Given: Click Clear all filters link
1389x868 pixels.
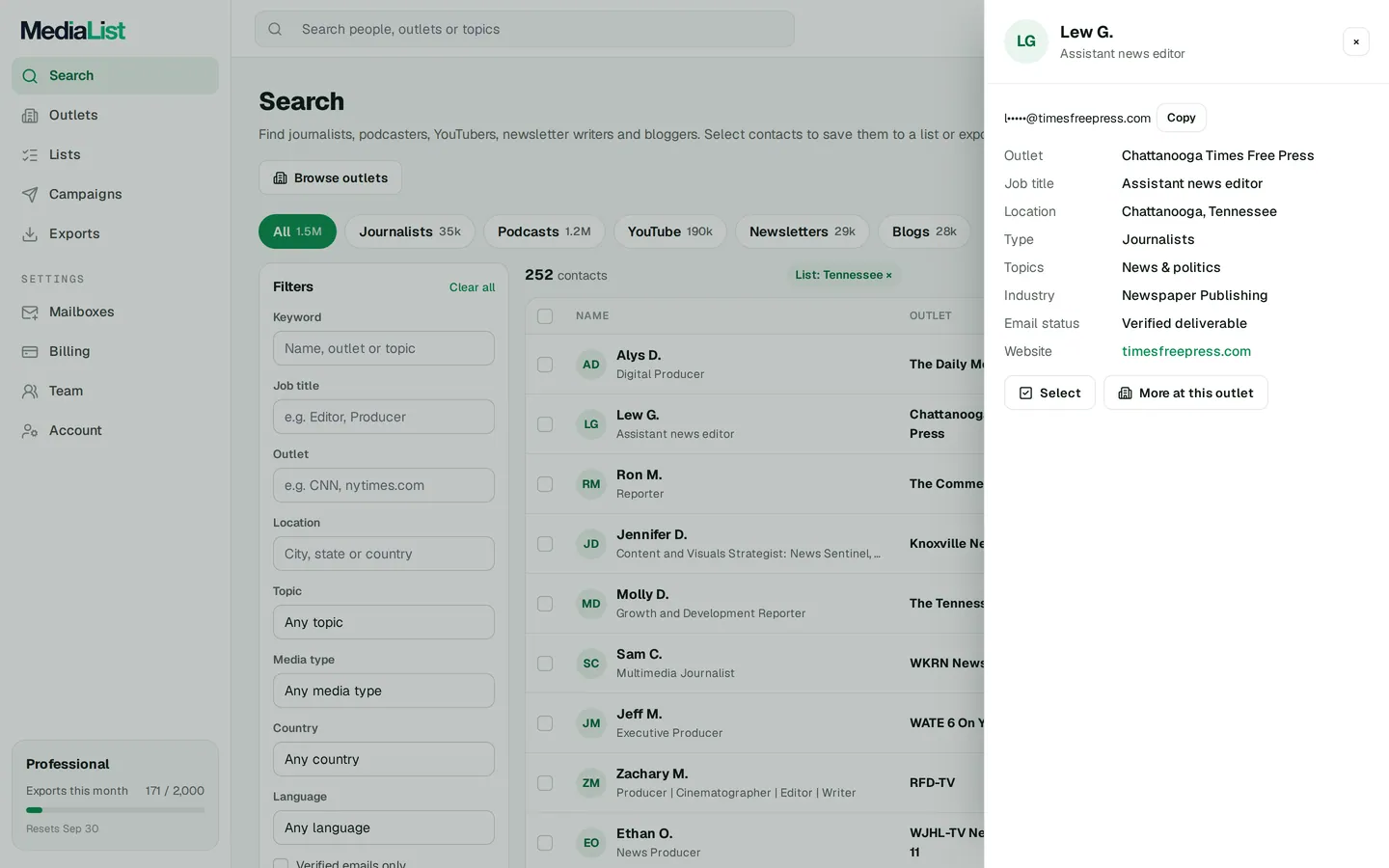Looking at the screenshot, I should pyautogui.click(x=472, y=287).
